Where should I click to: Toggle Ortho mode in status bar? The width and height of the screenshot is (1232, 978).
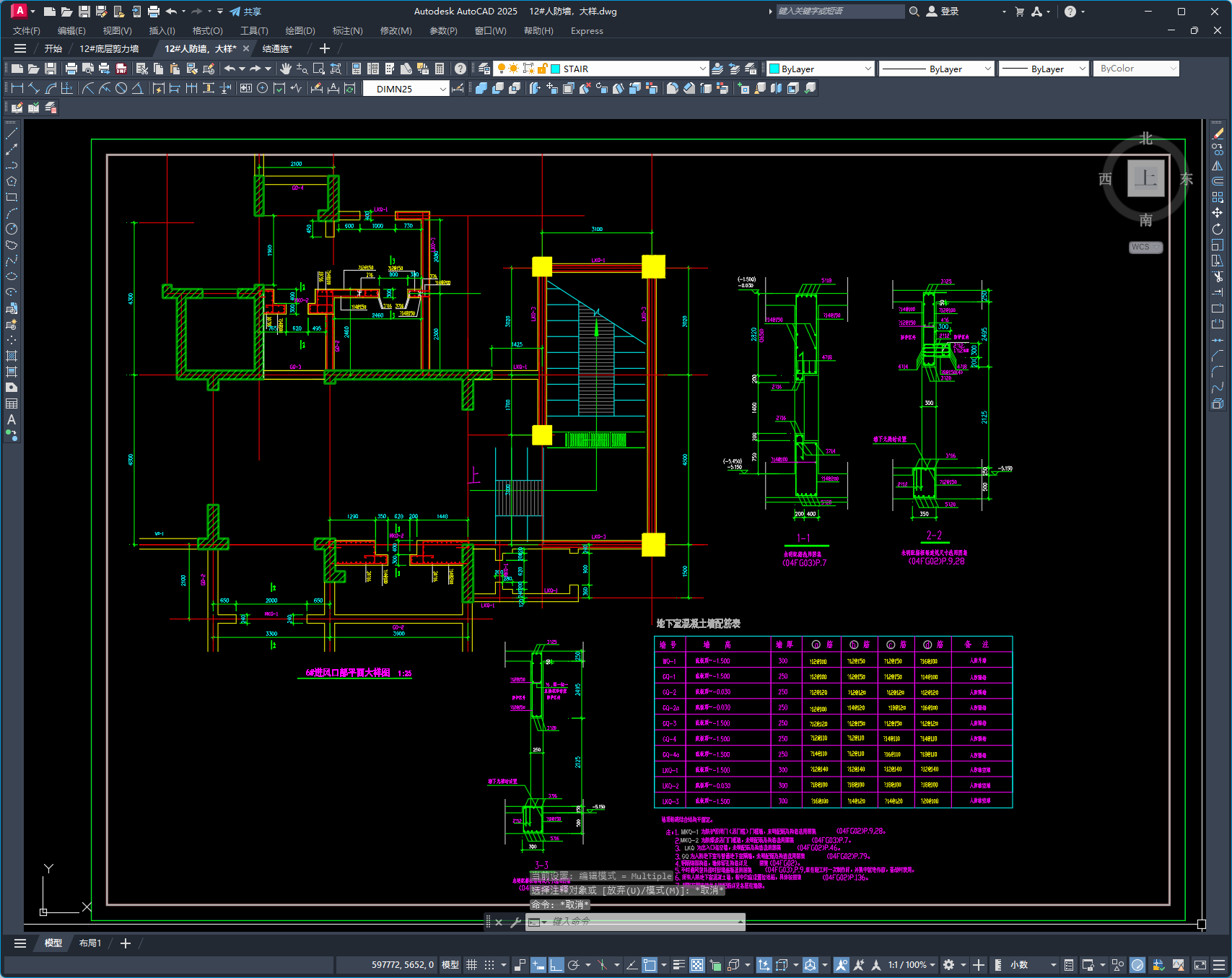pyautogui.click(x=556, y=965)
